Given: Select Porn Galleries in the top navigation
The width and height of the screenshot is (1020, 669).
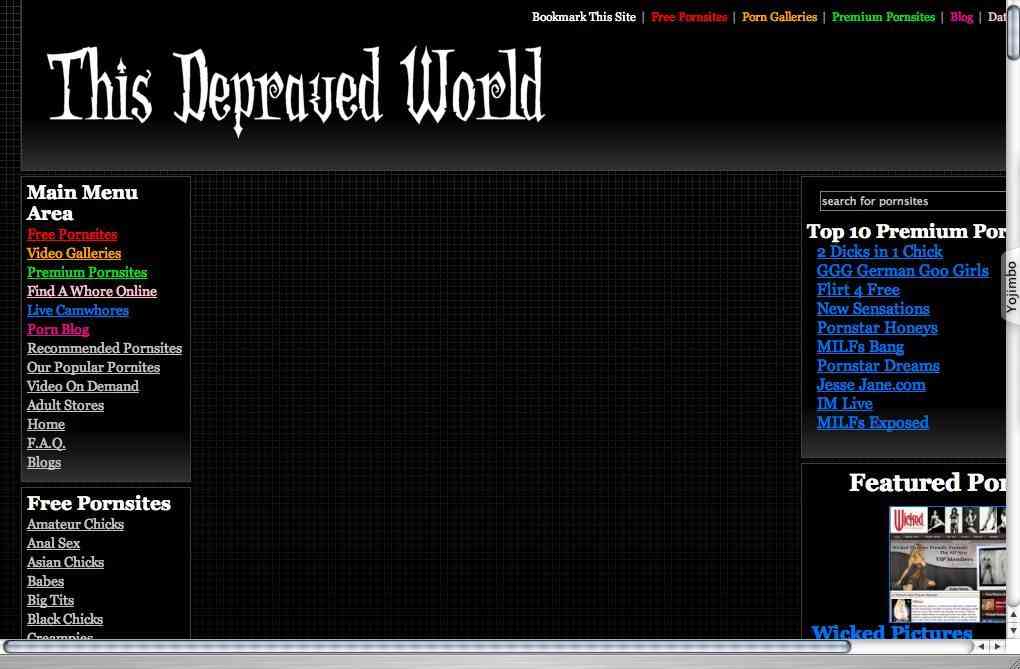Looking at the screenshot, I should point(779,17).
